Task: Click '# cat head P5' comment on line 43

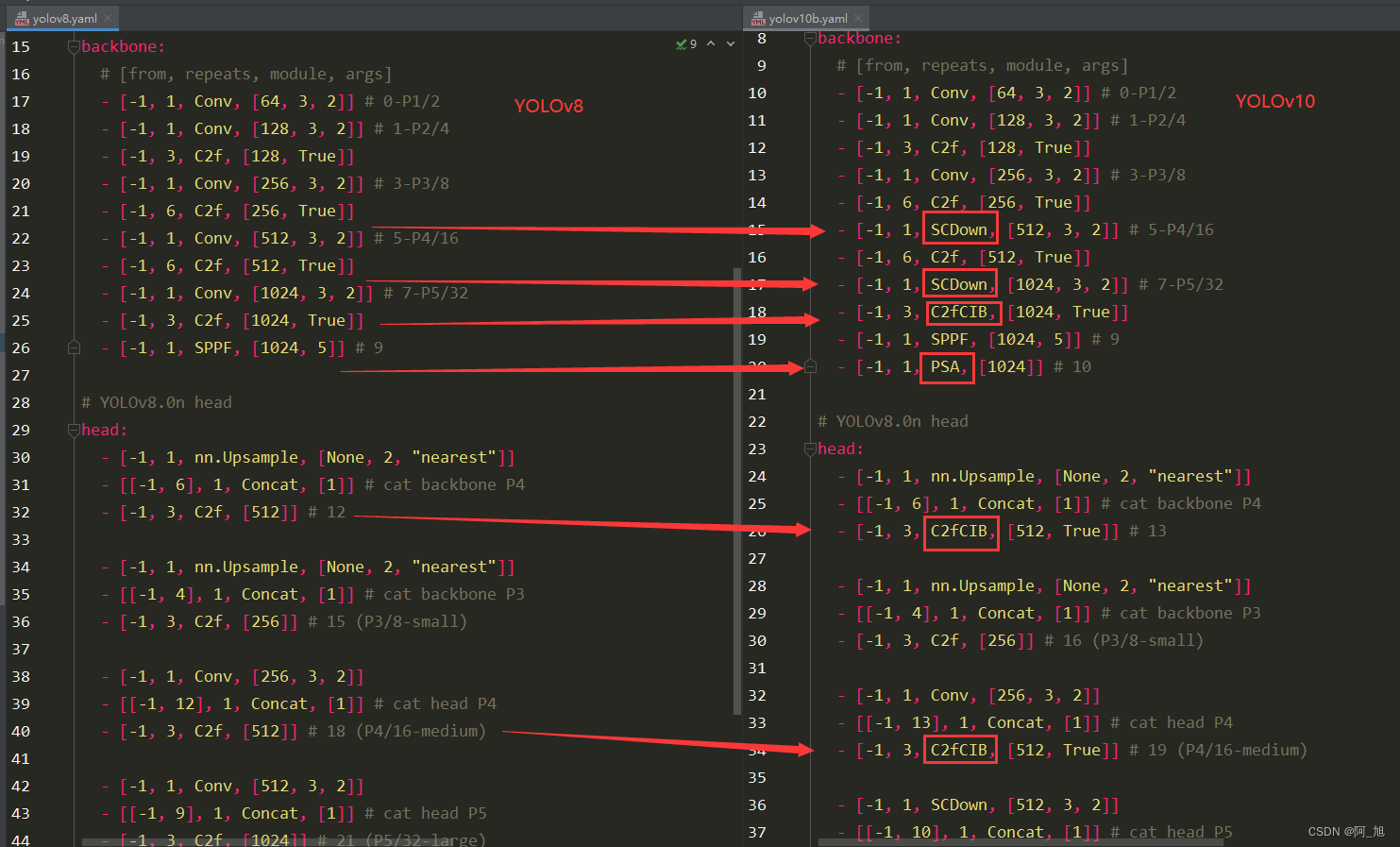Action: pyautogui.click(x=426, y=813)
